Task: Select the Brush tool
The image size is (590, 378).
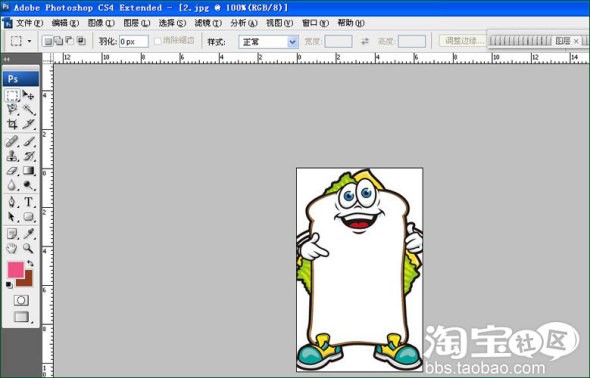Action: [x=28, y=141]
